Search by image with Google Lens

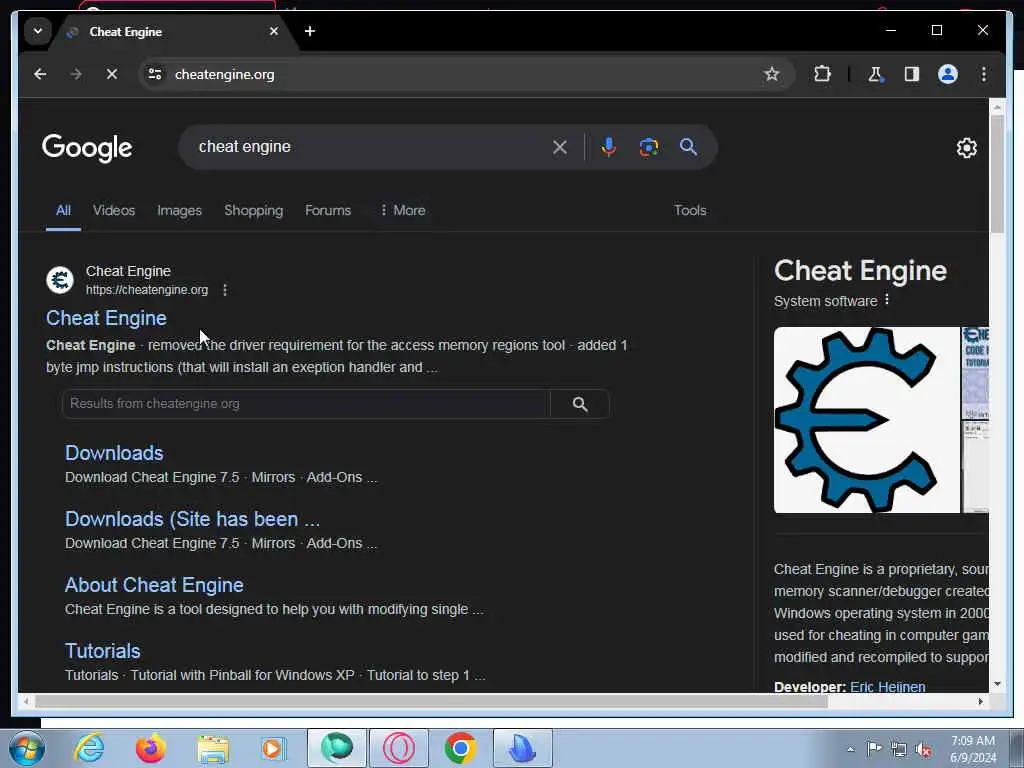coord(648,147)
